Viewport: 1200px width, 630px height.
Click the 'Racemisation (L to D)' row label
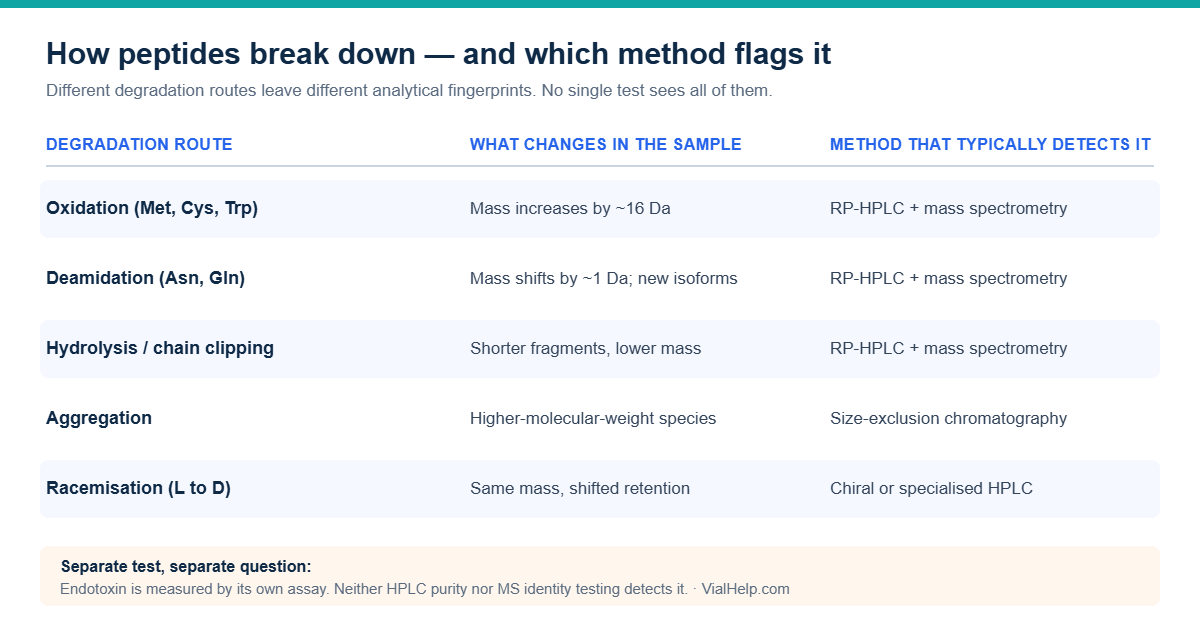[x=138, y=489]
